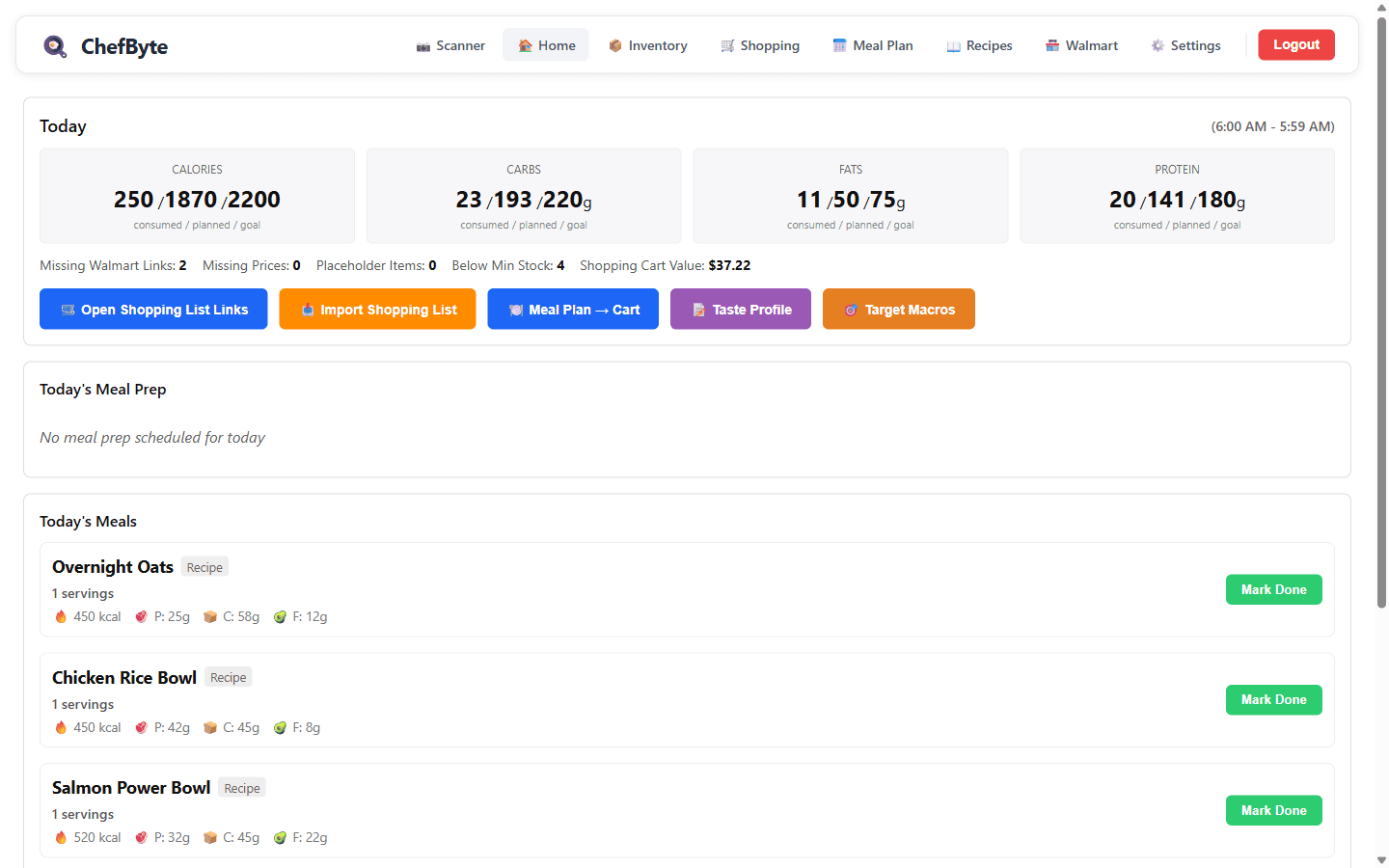Click Open Shopping List Links
This screenshot has height=868, width=1389.
[x=152, y=309]
